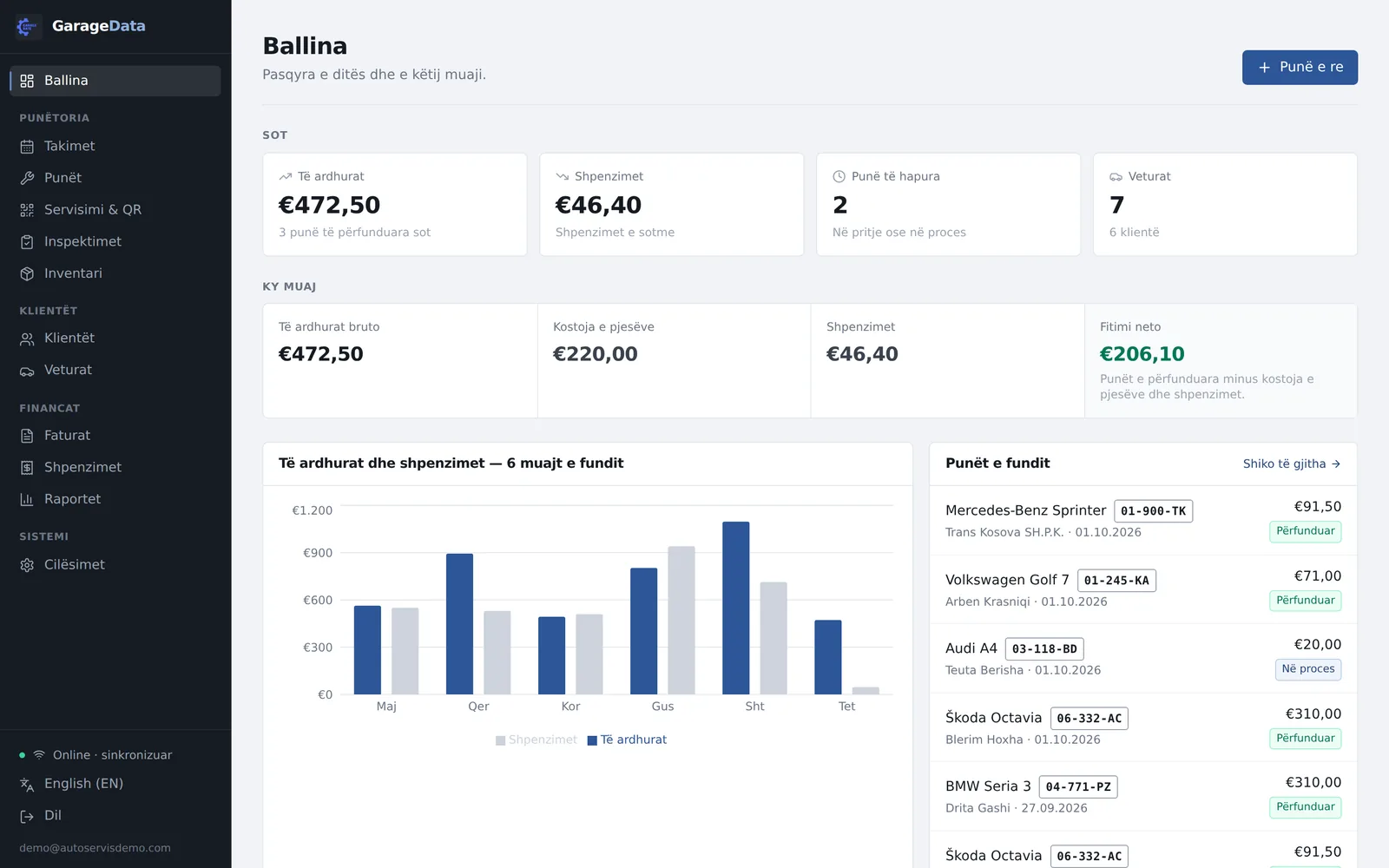Go to Inventari menu item

[x=115, y=273]
